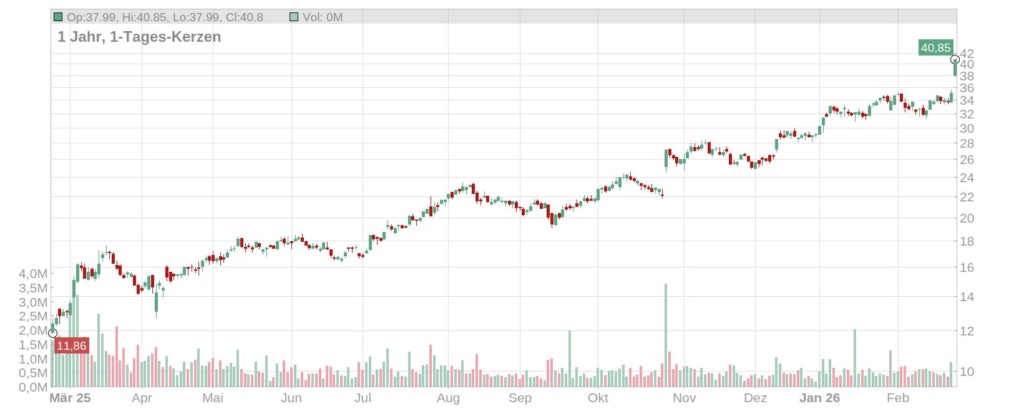
Task: Click the '1 Jahr, 1-Tages-Kerzen' chart title
Action: click(x=139, y=37)
